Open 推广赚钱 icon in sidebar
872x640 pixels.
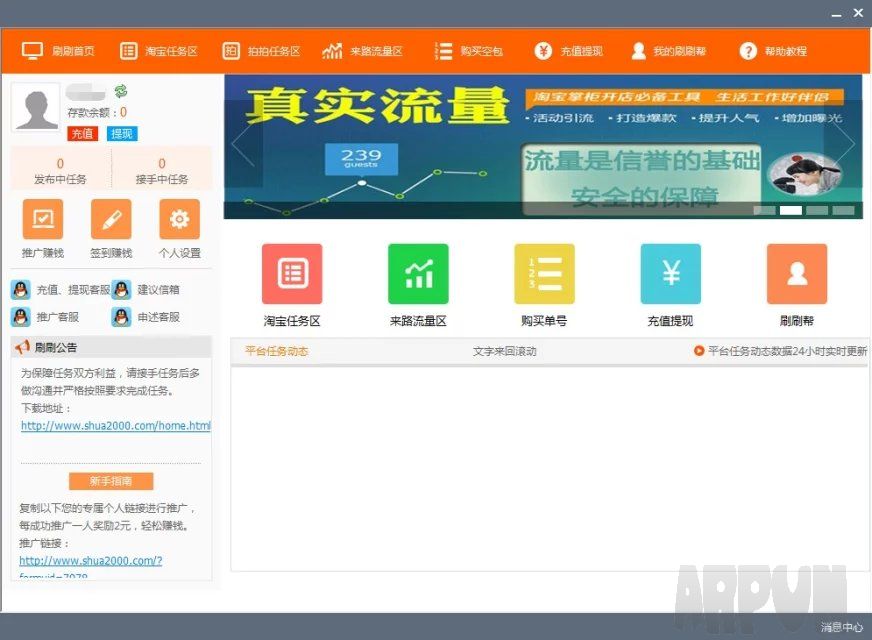tap(42, 219)
